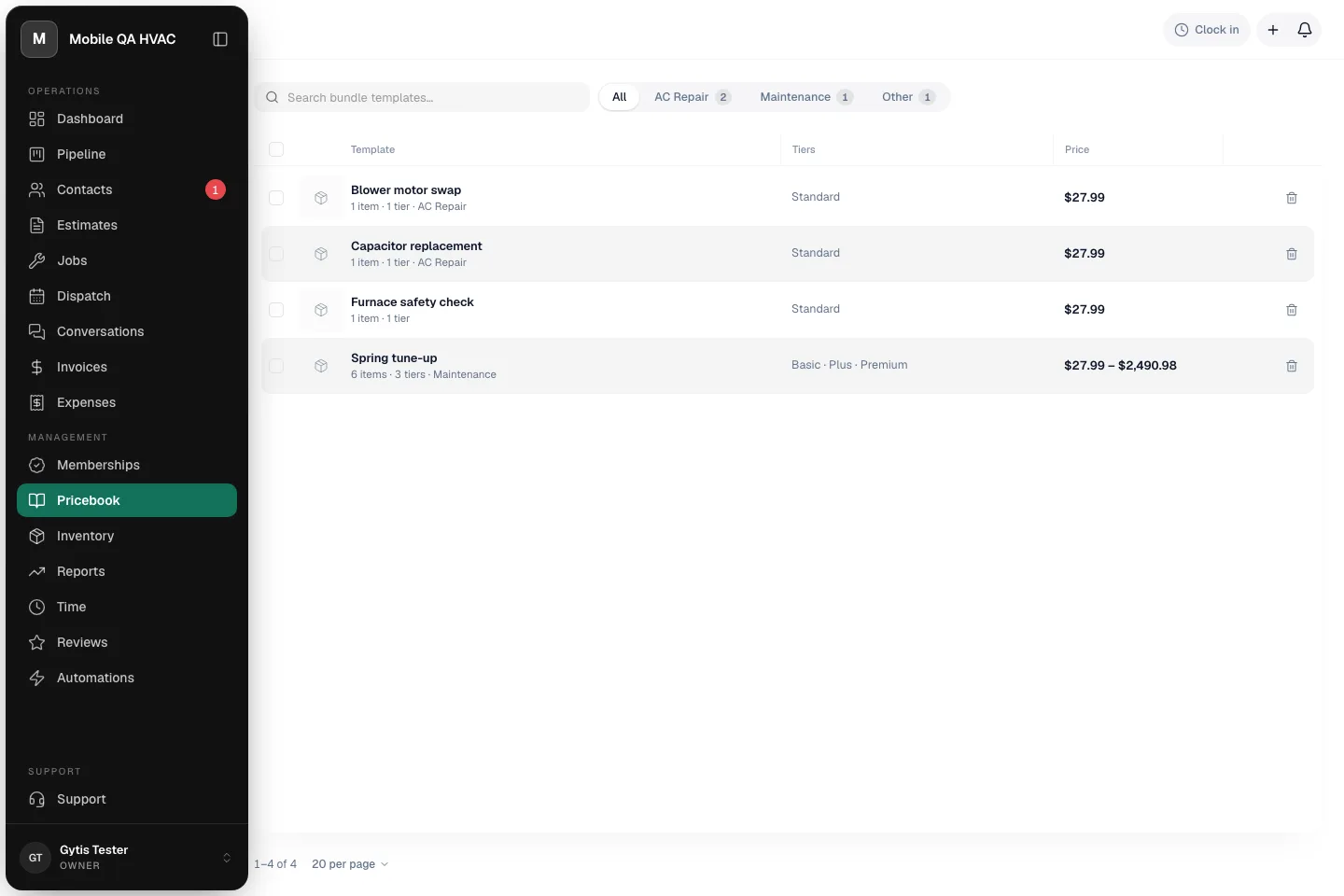Image resolution: width=1344 pixels, height=896 pixels.
Task: Click the M workspace logo
Action: coord(39,39)
